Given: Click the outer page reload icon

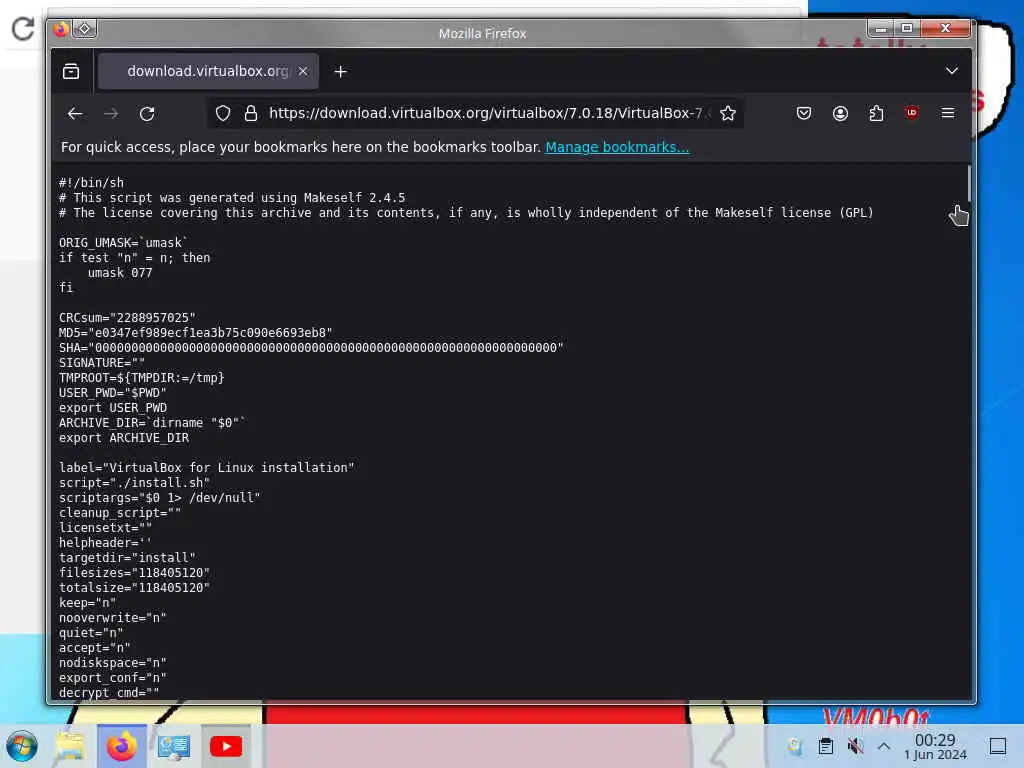Looking at the screenshot, I should [x=23, y=28].
